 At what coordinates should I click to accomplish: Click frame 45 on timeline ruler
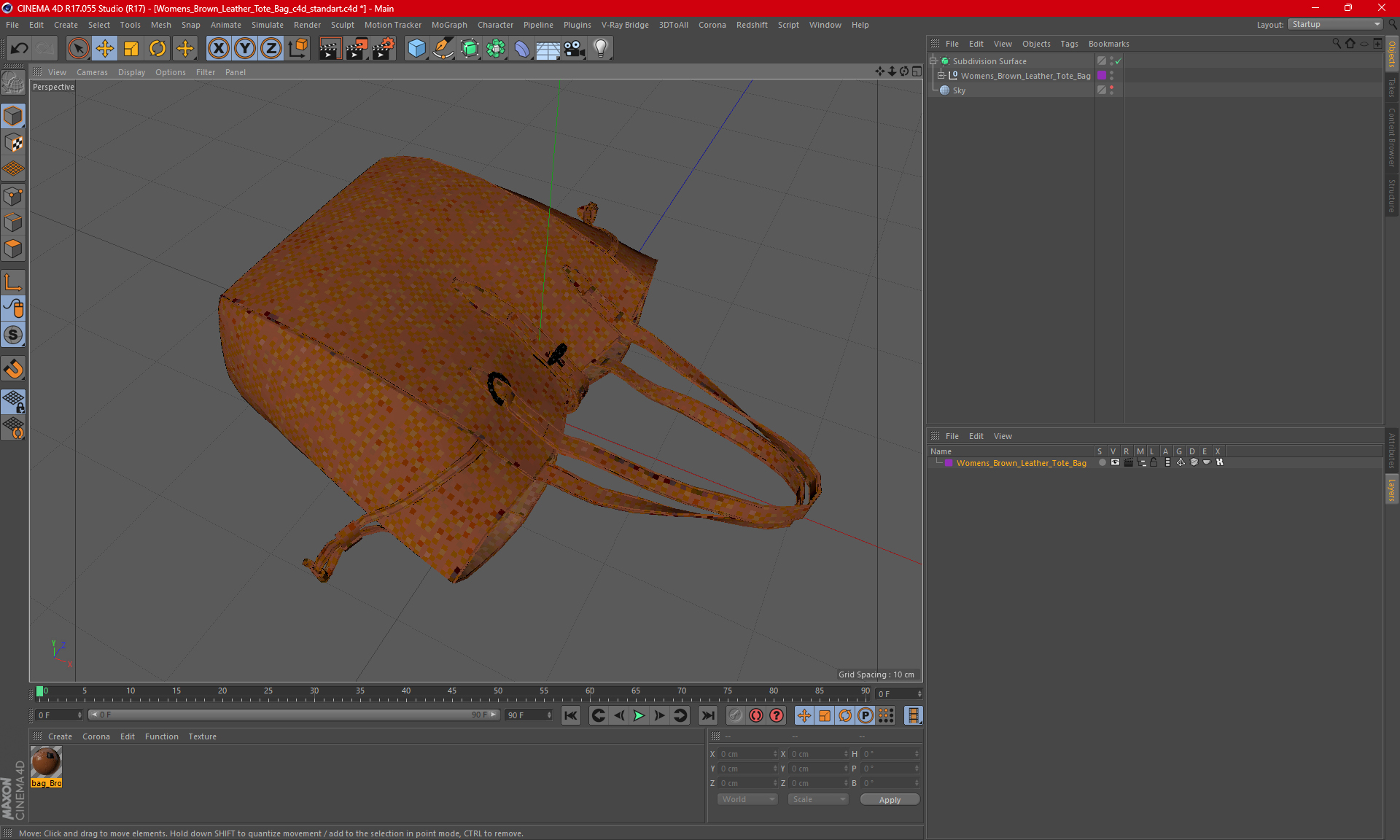[452, 691]
